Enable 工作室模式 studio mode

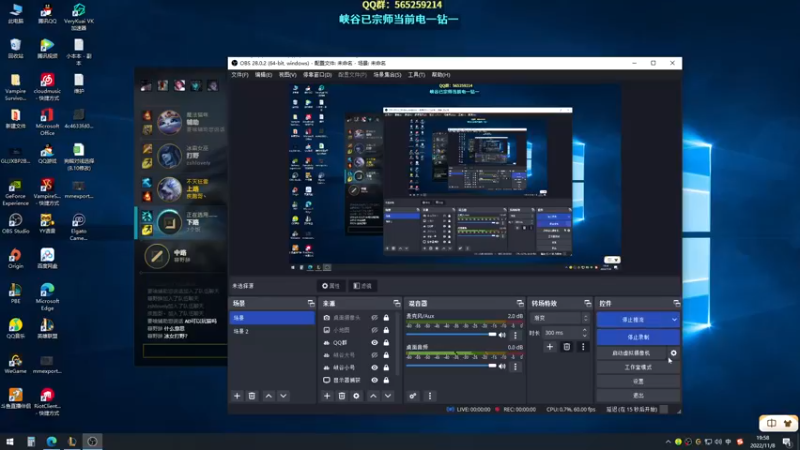tap(638, 367)
